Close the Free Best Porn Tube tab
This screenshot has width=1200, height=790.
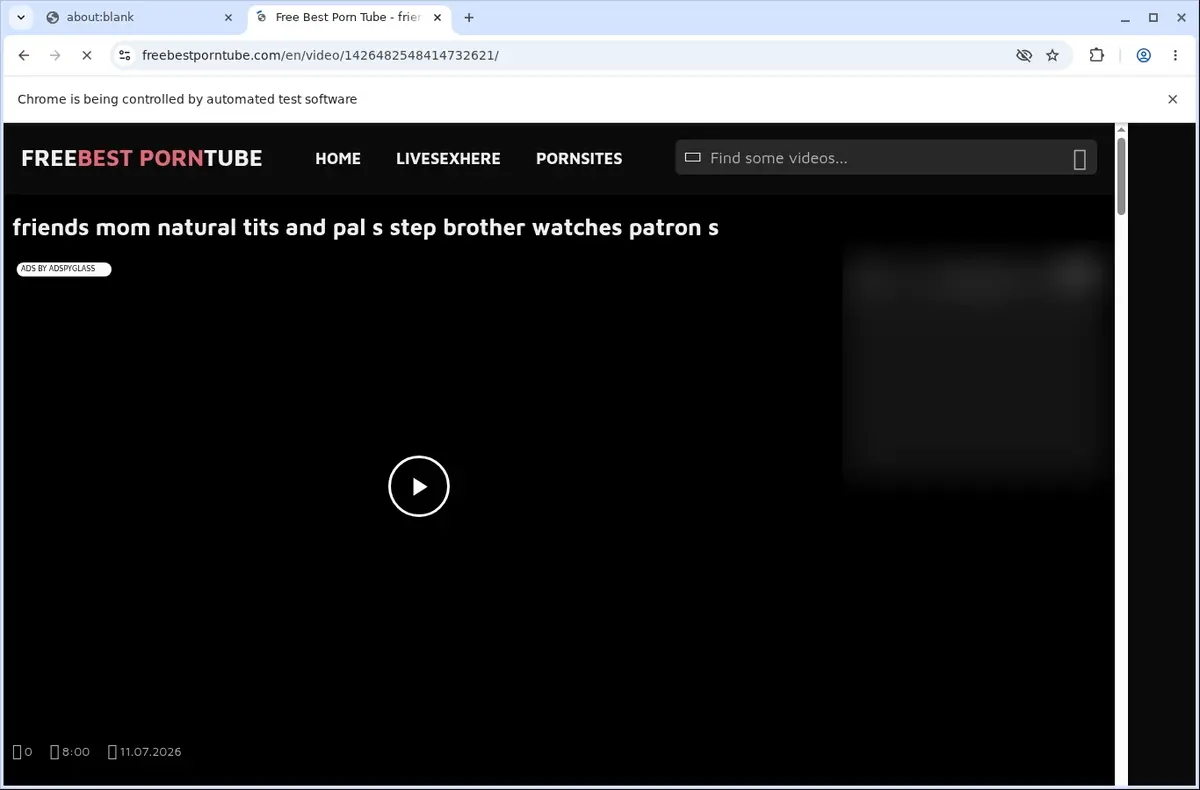tap(437, 17)
